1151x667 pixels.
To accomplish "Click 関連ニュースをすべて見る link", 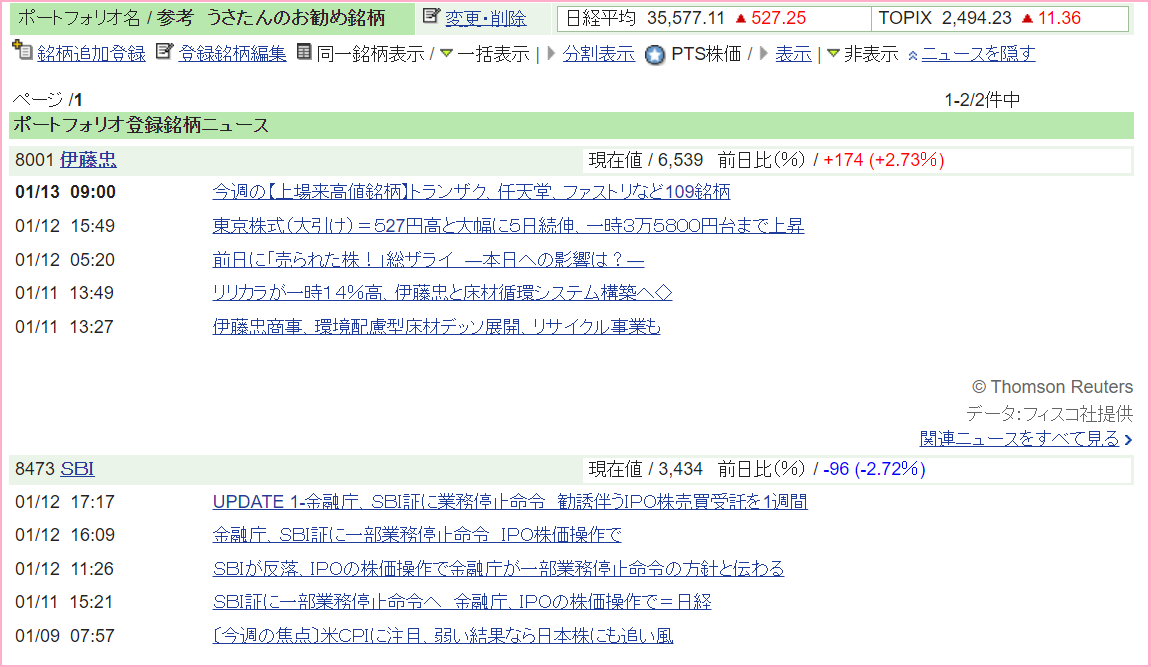I will (x=1019, y=439).
